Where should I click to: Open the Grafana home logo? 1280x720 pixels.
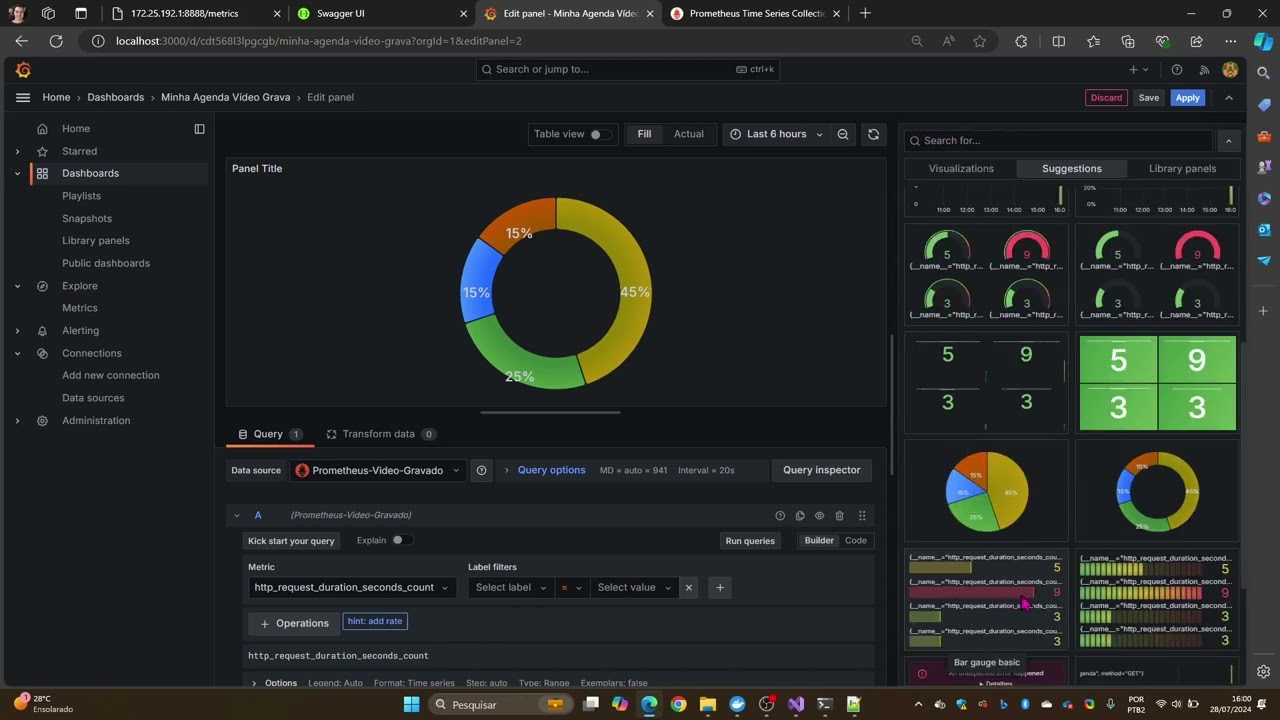click(23, 70)
